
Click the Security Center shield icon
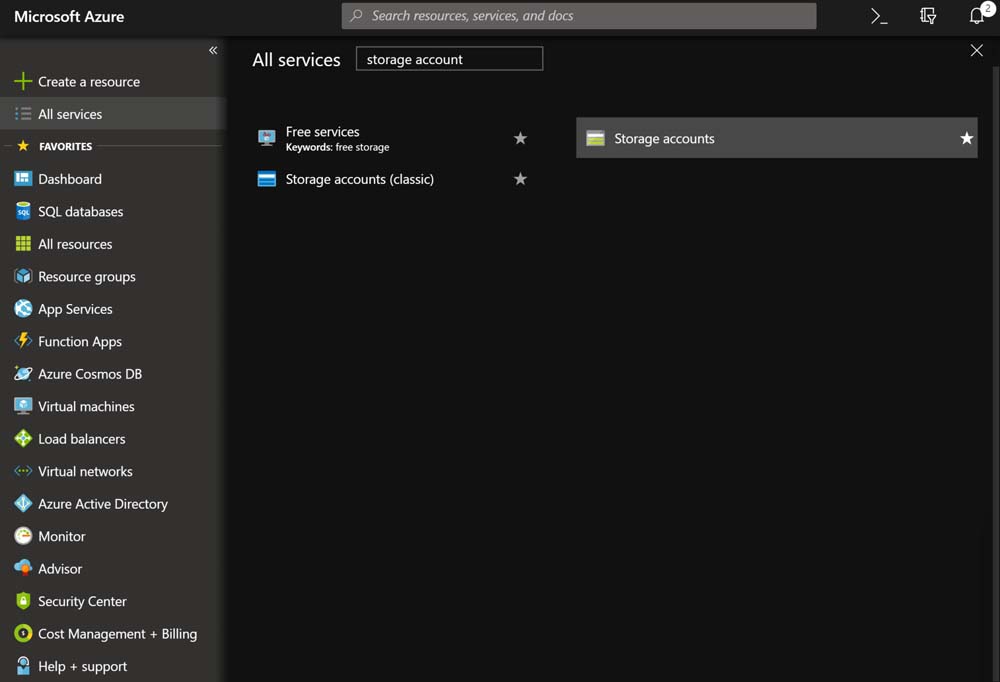point(23,601)
